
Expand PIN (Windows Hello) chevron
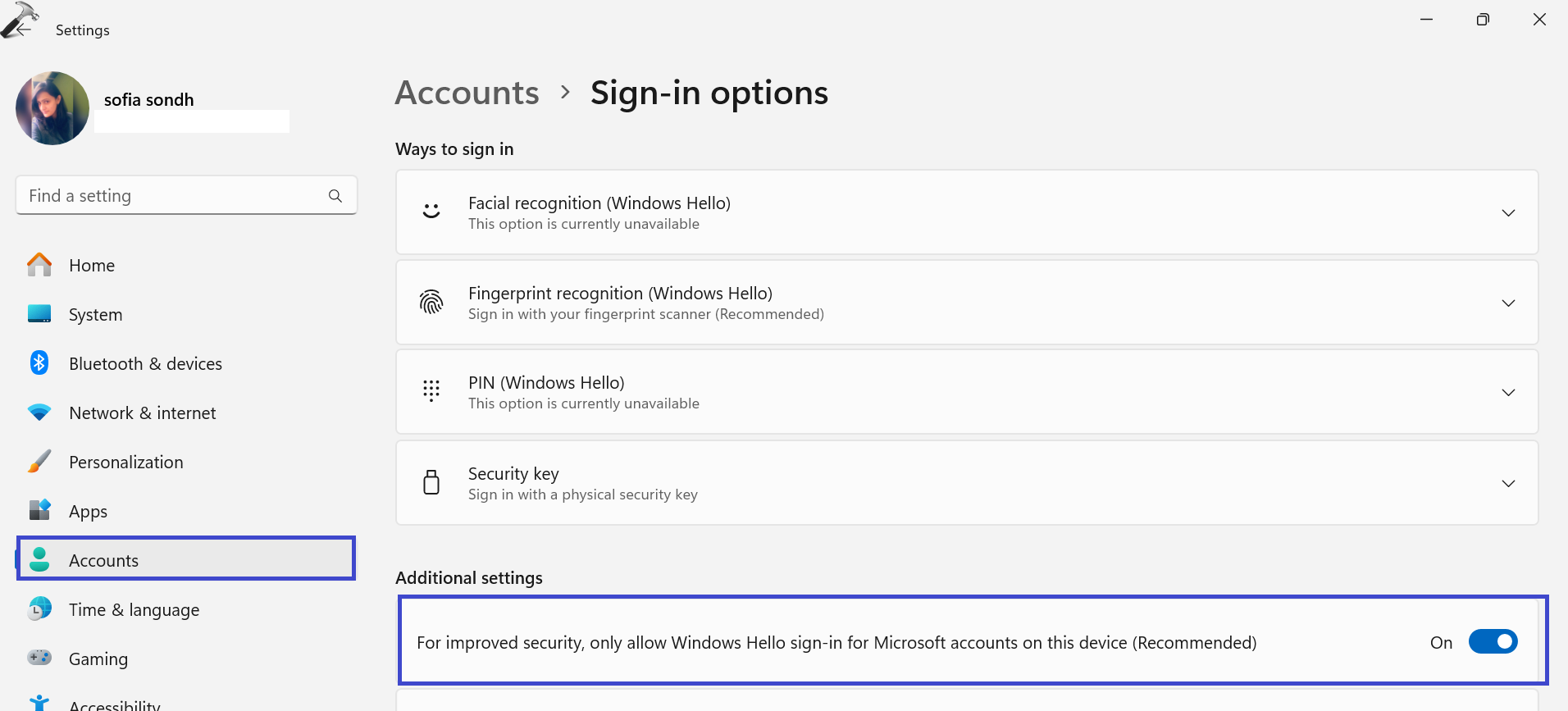pos(1507,393)
